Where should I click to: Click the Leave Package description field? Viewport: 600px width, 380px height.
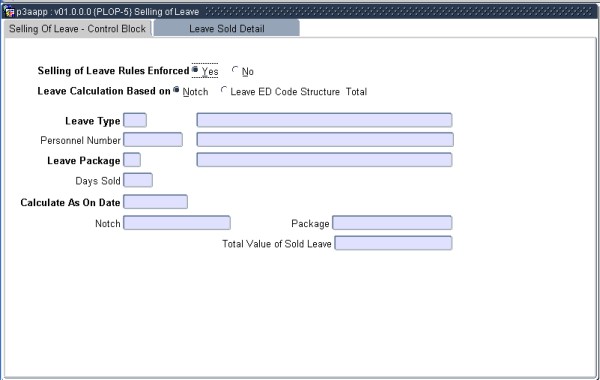coord(324,160)
